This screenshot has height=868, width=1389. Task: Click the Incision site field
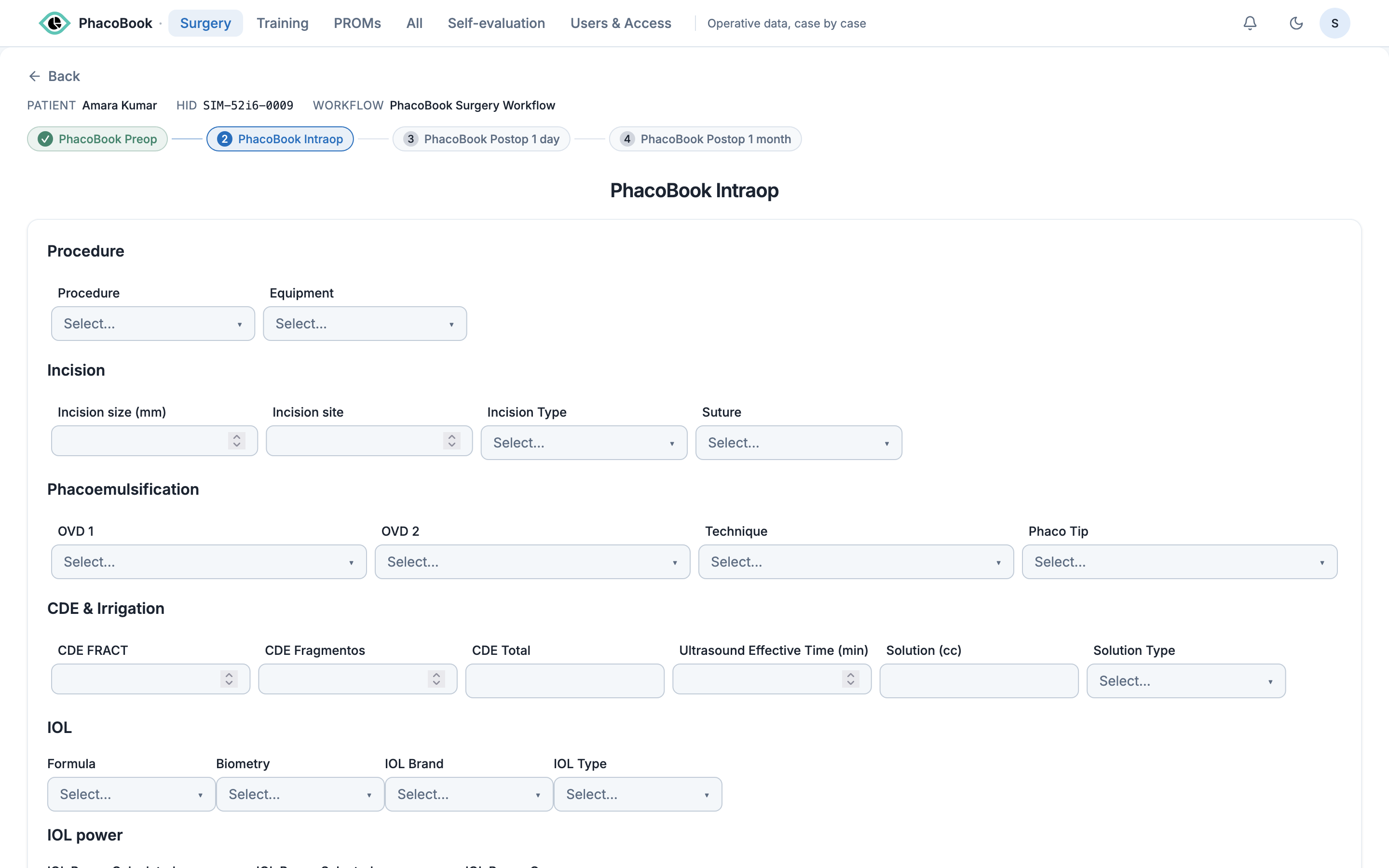tap(369, 441)
